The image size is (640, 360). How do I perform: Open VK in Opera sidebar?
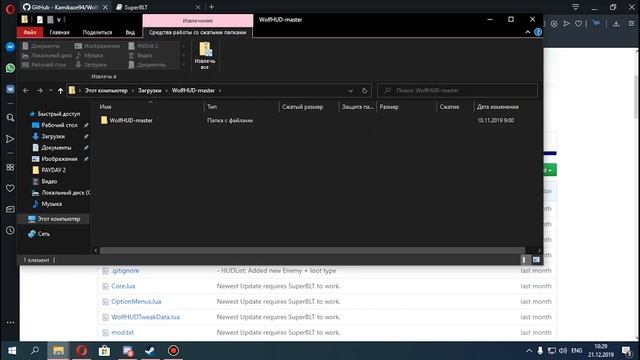(x=10, y=89)
